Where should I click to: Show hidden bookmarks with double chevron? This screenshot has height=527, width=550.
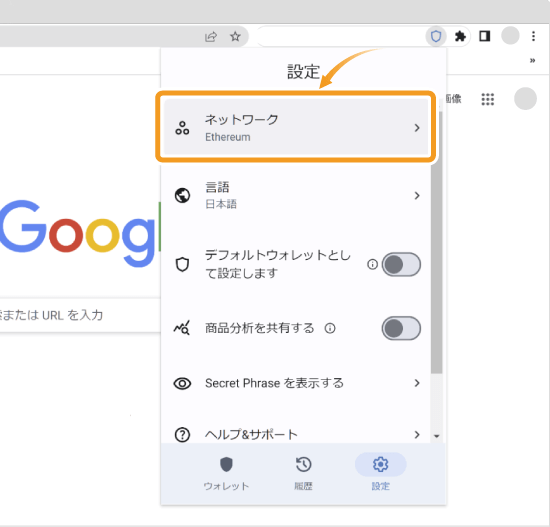pyautogui.click(x=532, y=61)
